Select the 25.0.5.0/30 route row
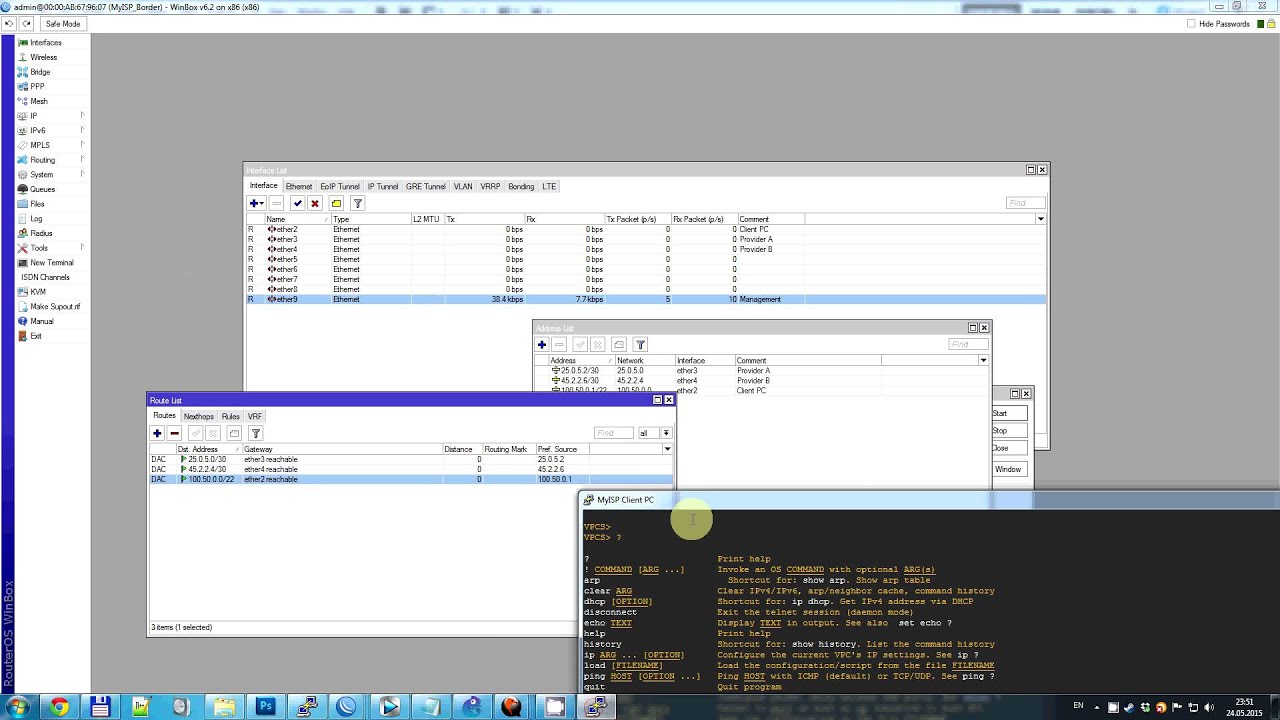 [x=410, y=459]
